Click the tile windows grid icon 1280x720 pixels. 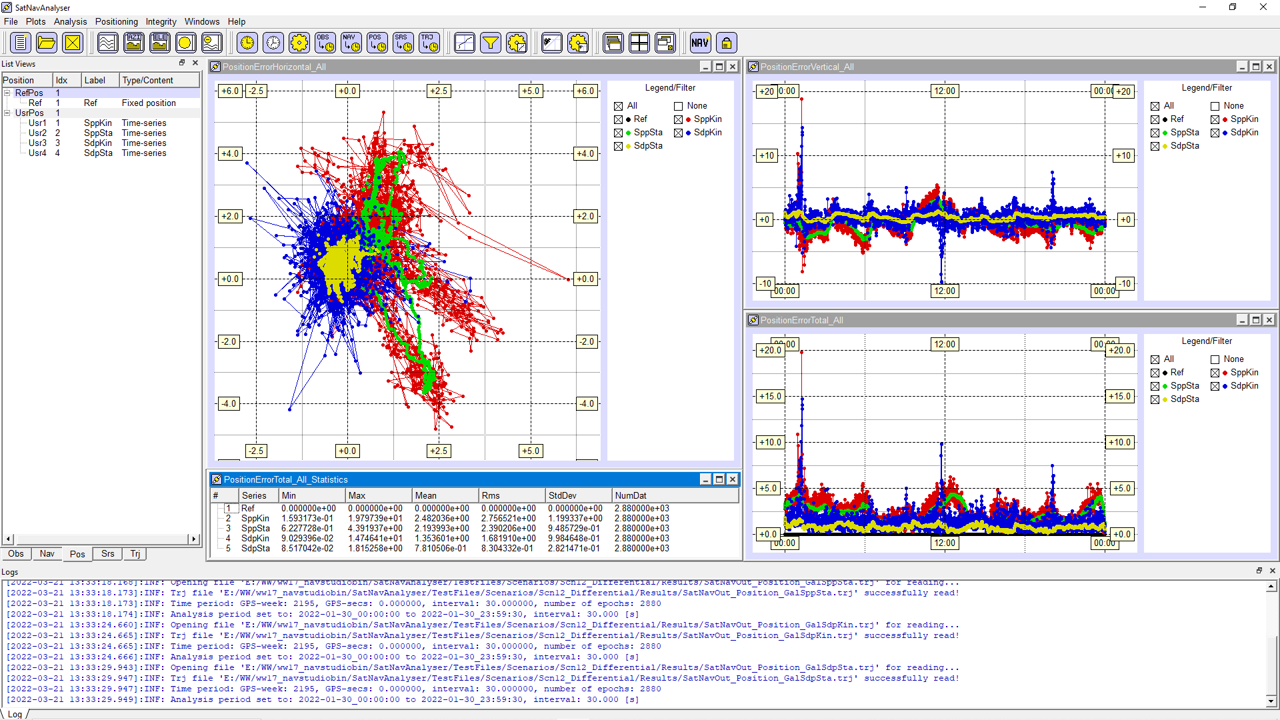[x=639, y=42]
